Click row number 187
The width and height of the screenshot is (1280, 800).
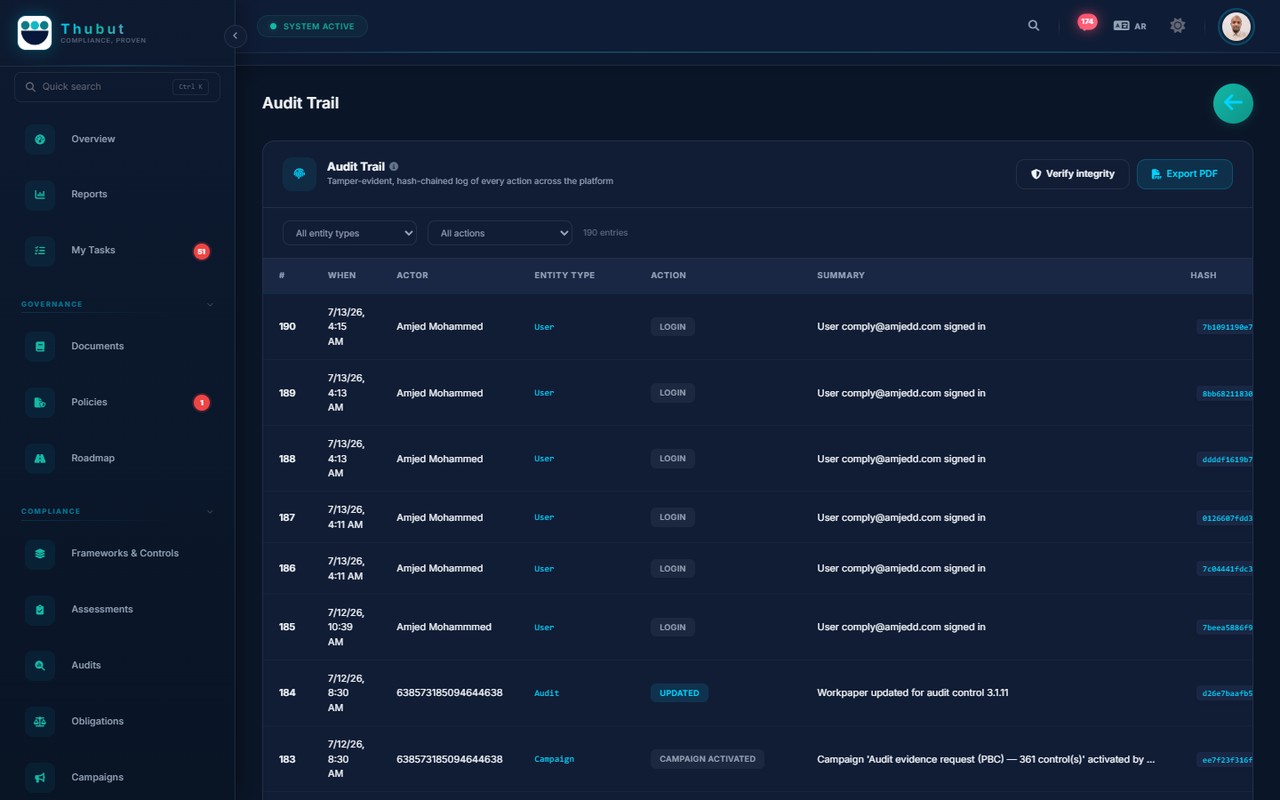point(287,518)
